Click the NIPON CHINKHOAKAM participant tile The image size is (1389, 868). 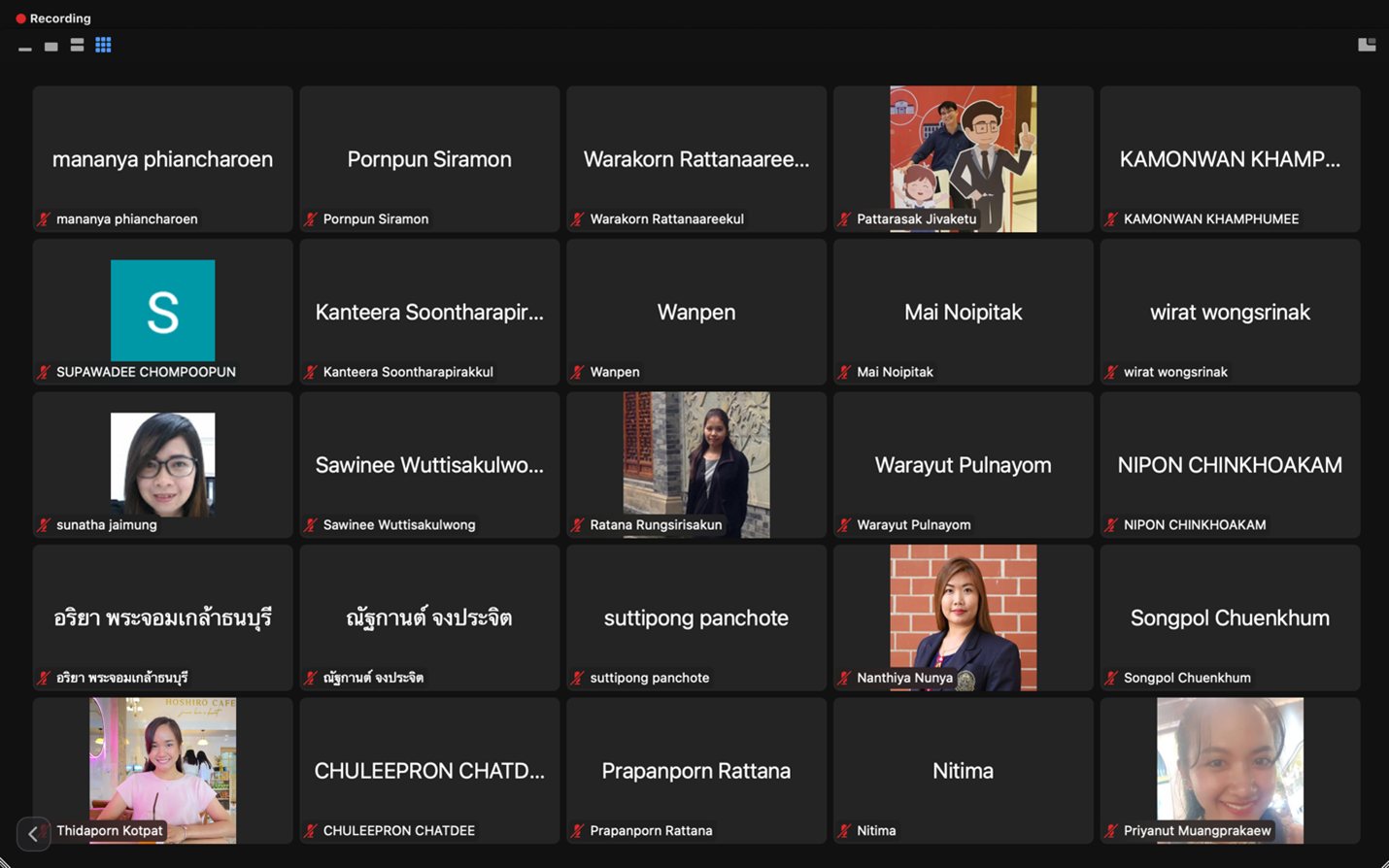(x=1230, y=464)
